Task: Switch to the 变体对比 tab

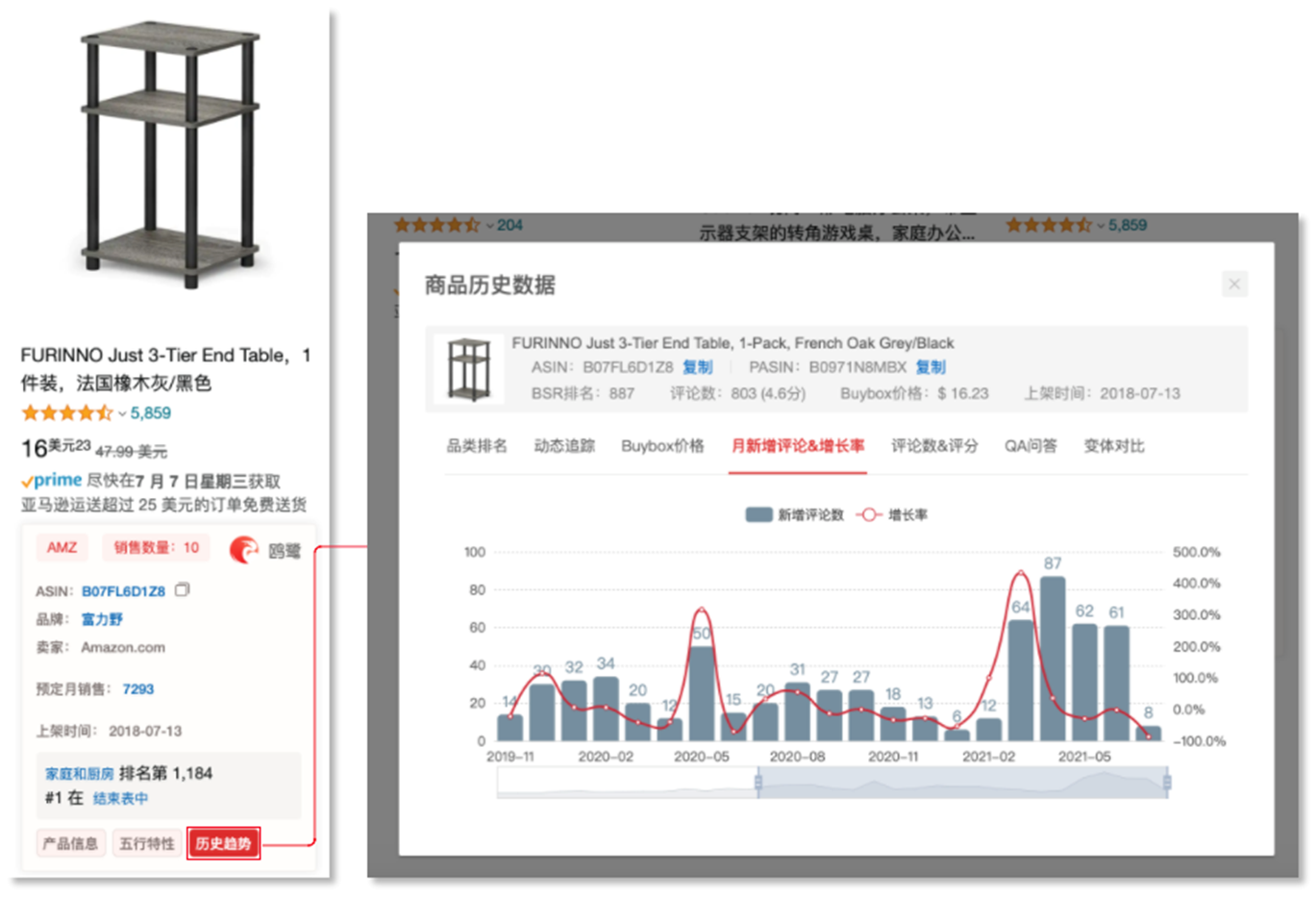Action: tap(1114, 446)
